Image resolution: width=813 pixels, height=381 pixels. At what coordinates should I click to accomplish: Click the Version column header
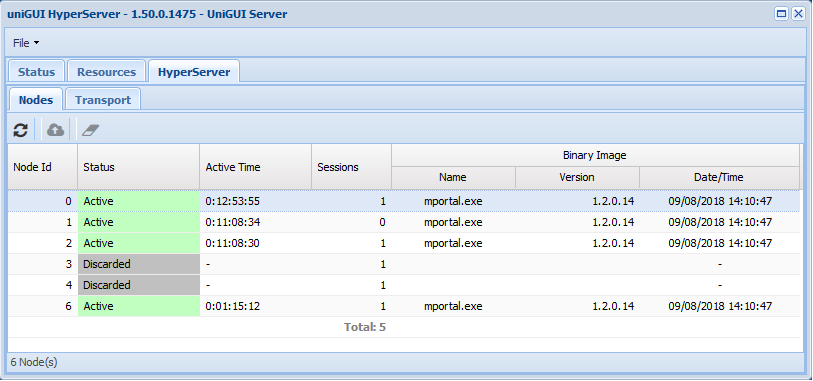(577, 177)
